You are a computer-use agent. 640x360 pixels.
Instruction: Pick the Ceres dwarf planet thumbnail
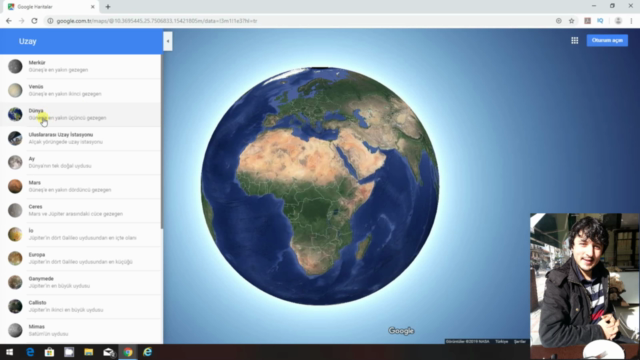coord(15,210)
